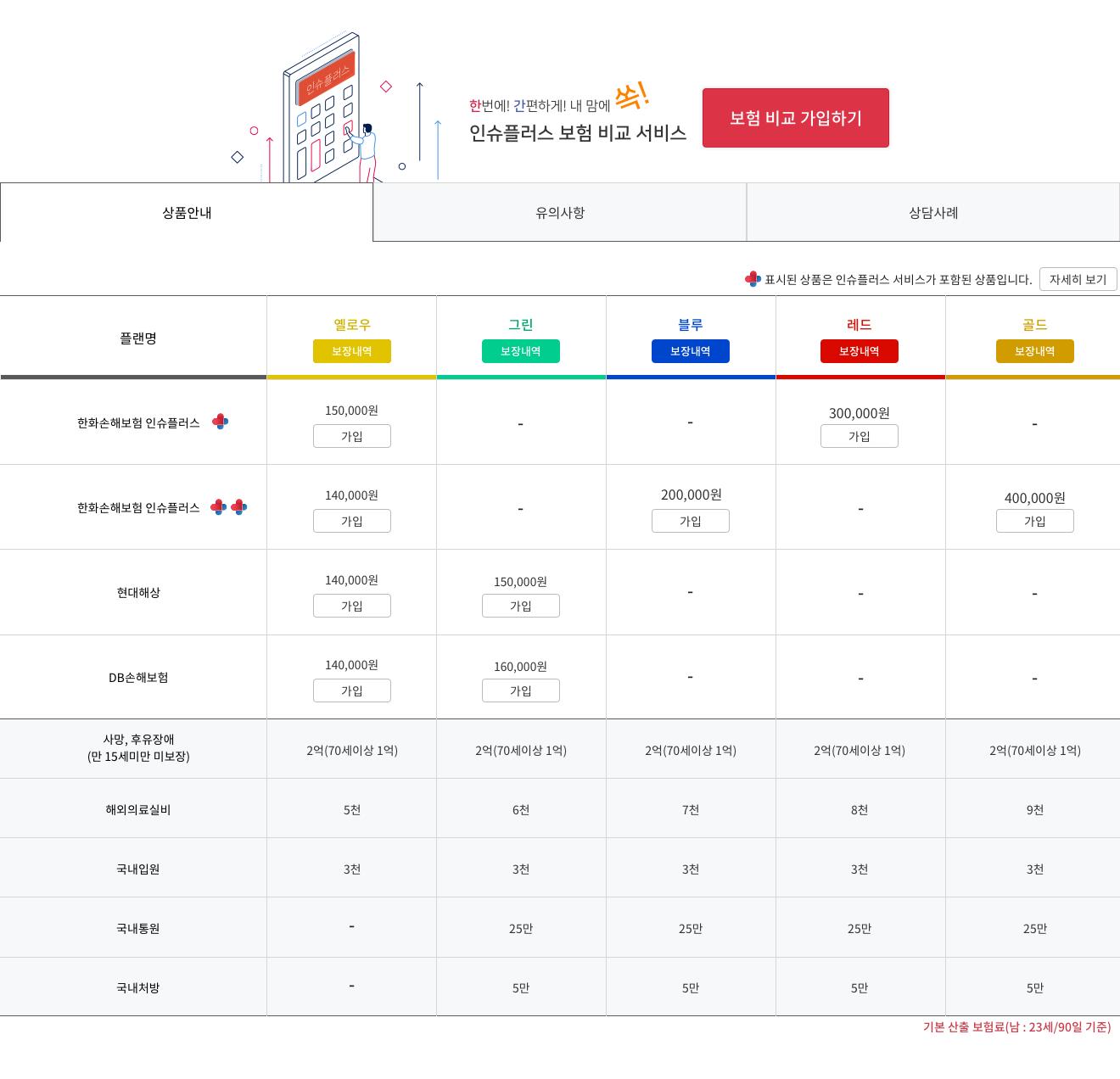
Task: Click 가입 under the 150,000원 옐로우 price
Action: point(352,436)
